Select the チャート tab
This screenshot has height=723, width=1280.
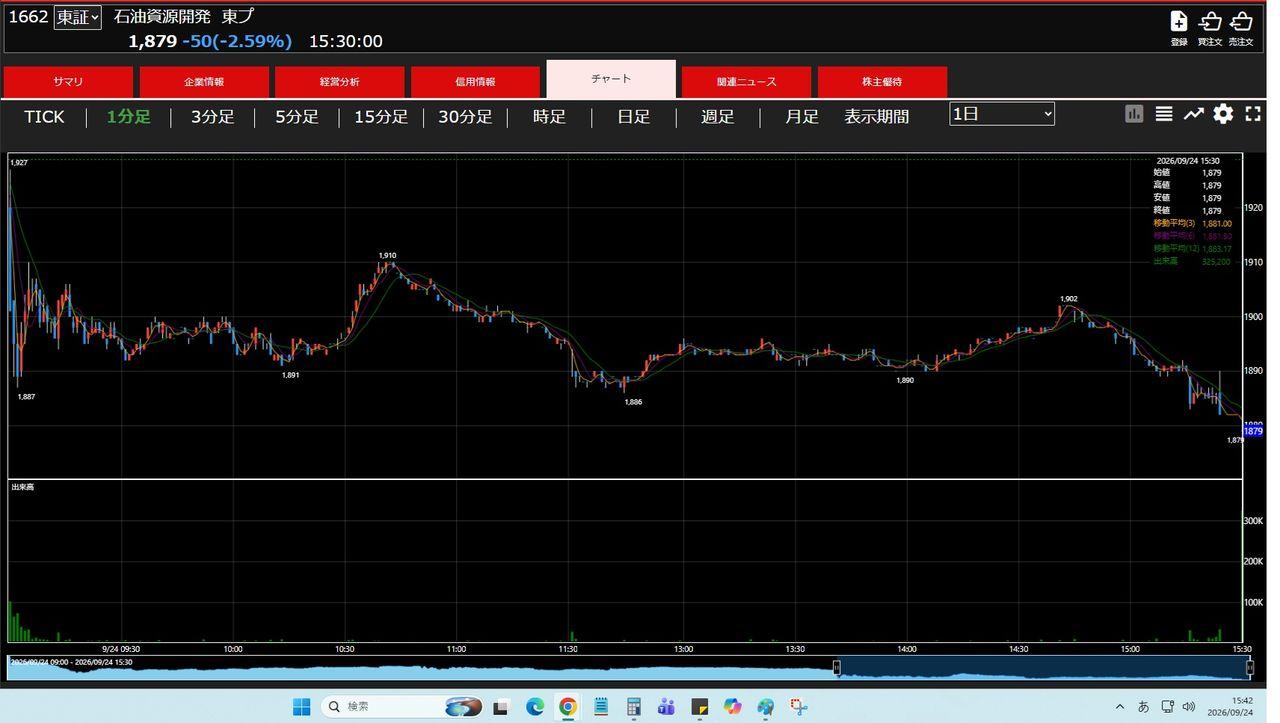coord(611,79)
